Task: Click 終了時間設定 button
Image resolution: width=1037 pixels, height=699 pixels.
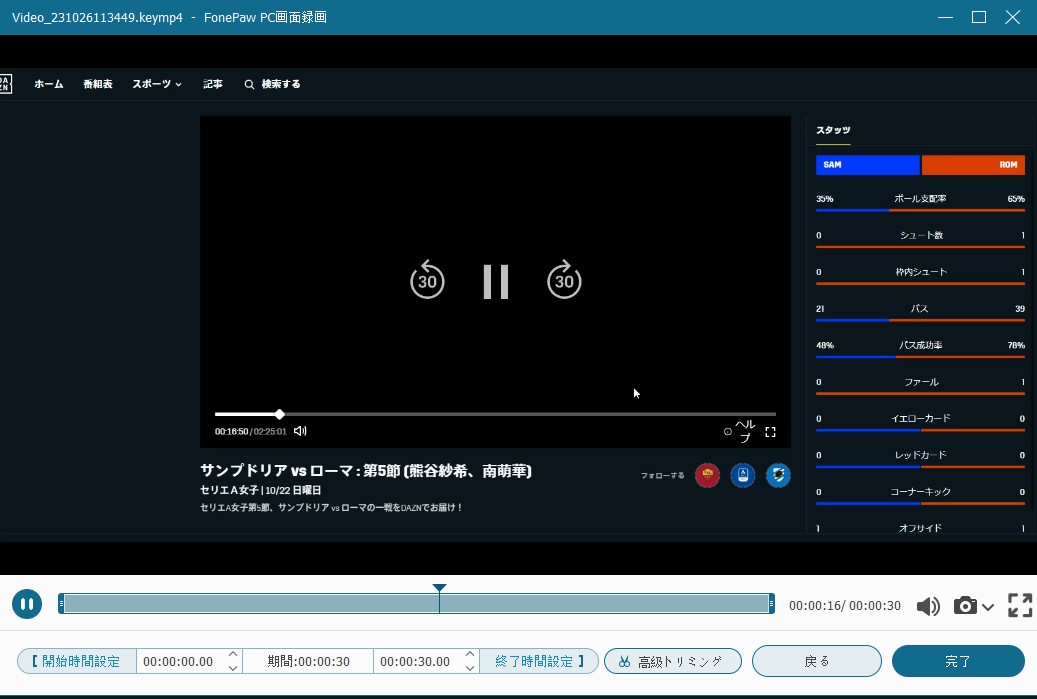Action: [539, 661]
